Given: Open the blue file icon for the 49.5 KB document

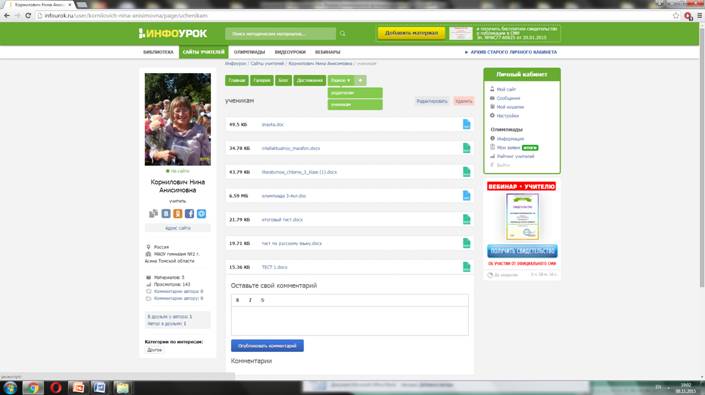Looking at the screenshot, I should coord(466,124).
